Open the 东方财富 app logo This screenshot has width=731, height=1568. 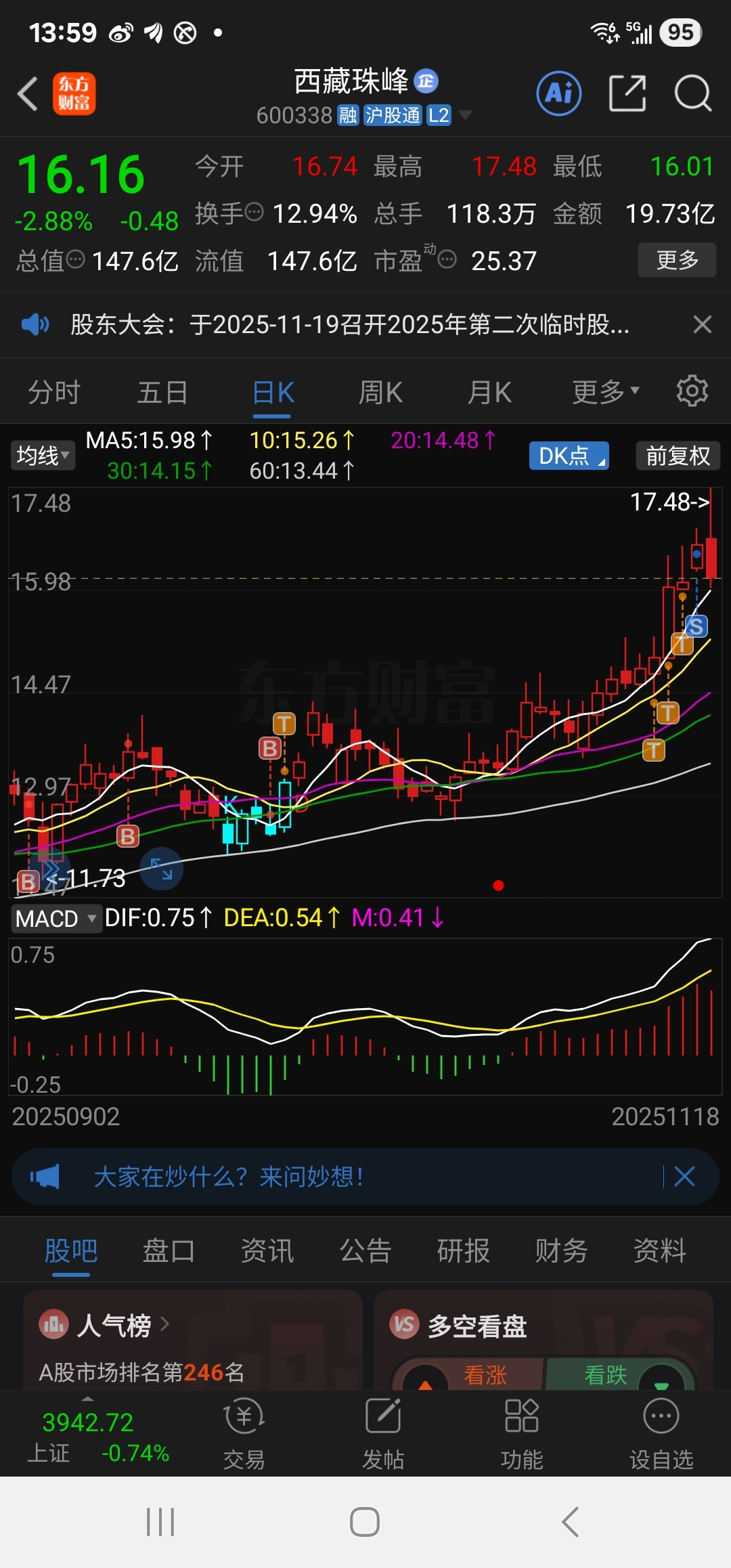click(74, 93)
